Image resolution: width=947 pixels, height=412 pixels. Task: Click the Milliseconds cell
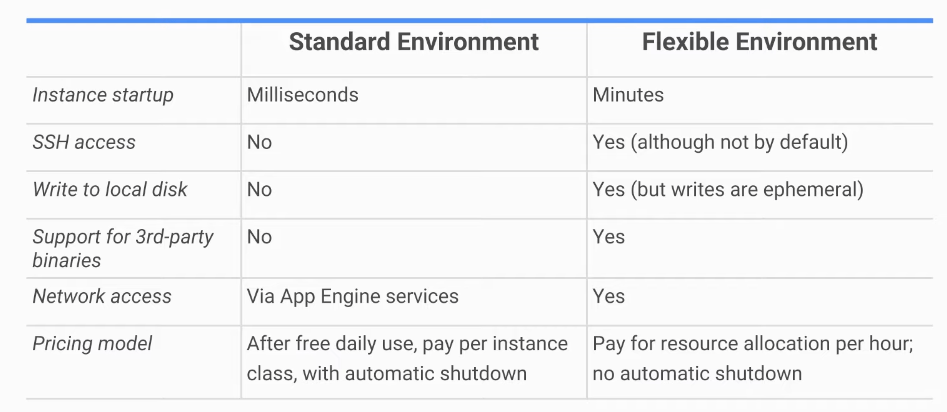point(302,95)
